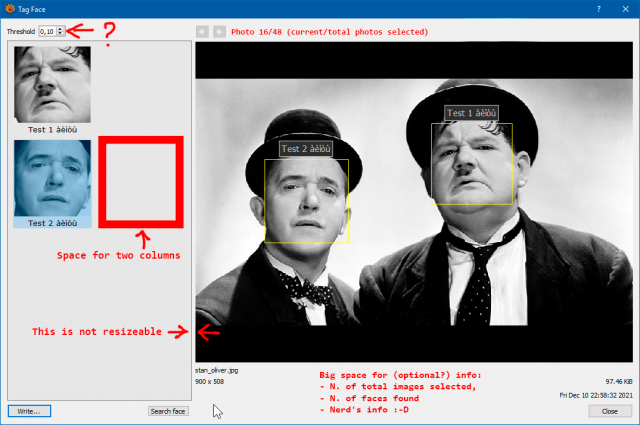Click the Test 2 àèìòù label in the photo
640x425 pixels.
click(306, 149)
